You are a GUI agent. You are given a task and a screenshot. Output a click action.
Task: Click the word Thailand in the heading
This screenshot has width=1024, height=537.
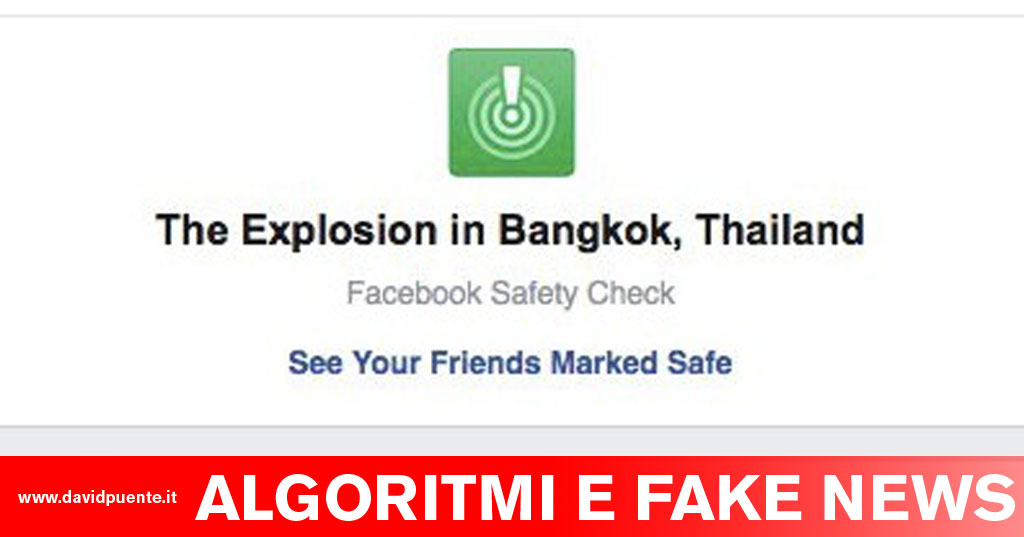[x=780, y=229]
